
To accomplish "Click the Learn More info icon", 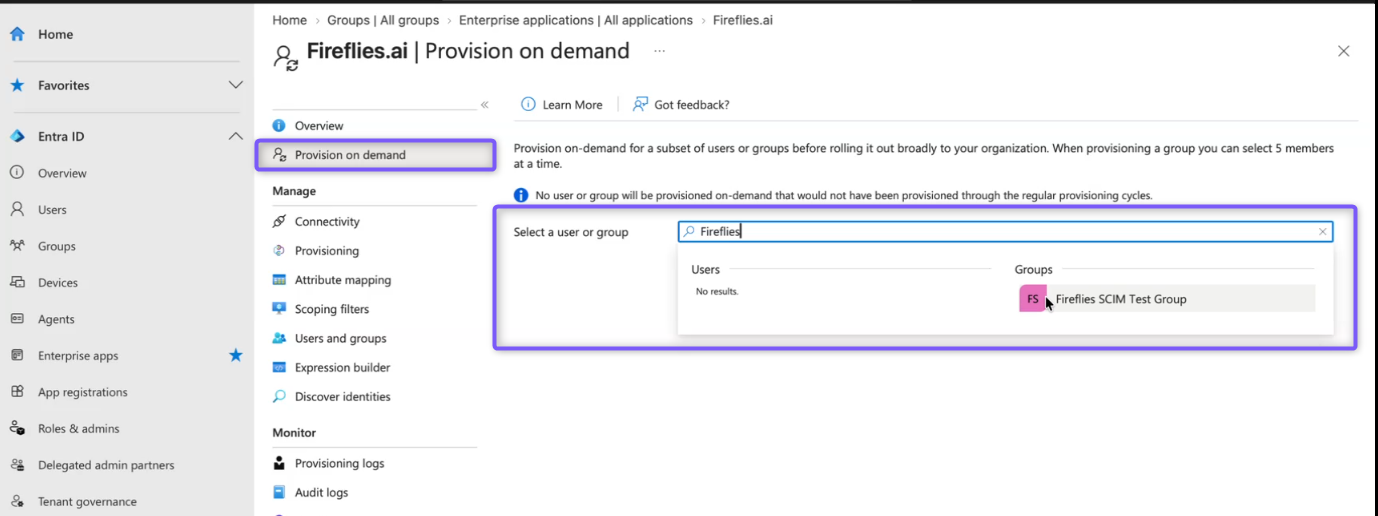I will pos(528,104).
